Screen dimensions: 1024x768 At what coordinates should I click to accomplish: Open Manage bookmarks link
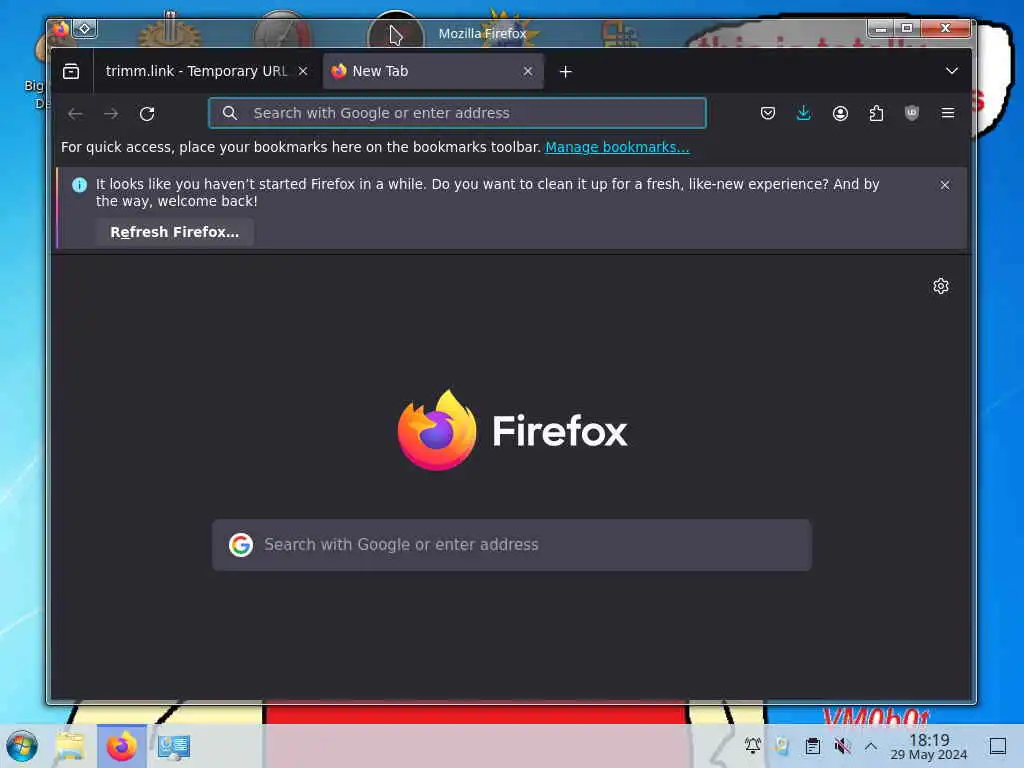pyautogui.click(x=617, y=148)
